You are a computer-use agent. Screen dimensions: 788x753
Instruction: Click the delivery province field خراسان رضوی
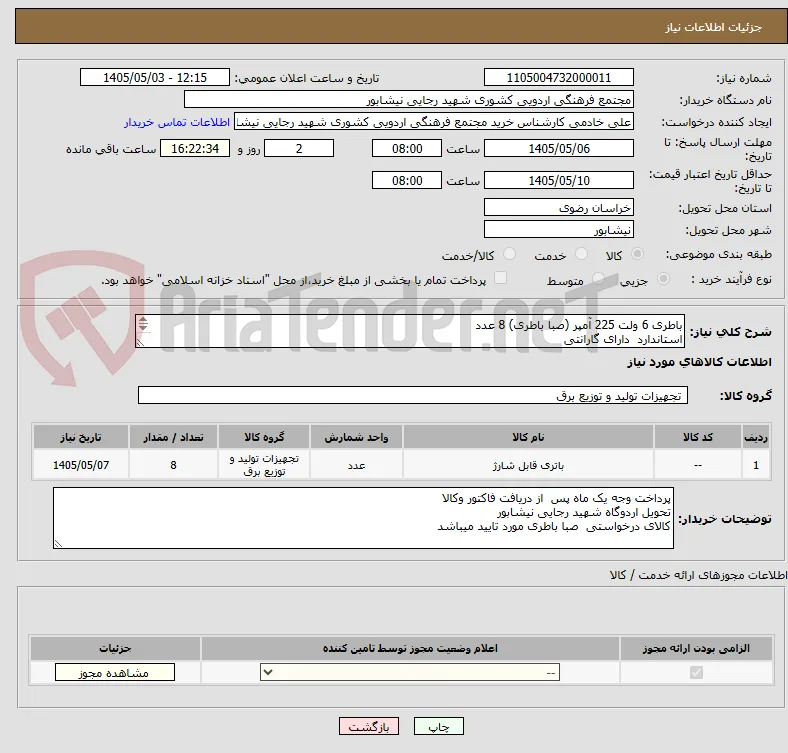[558, 207]
